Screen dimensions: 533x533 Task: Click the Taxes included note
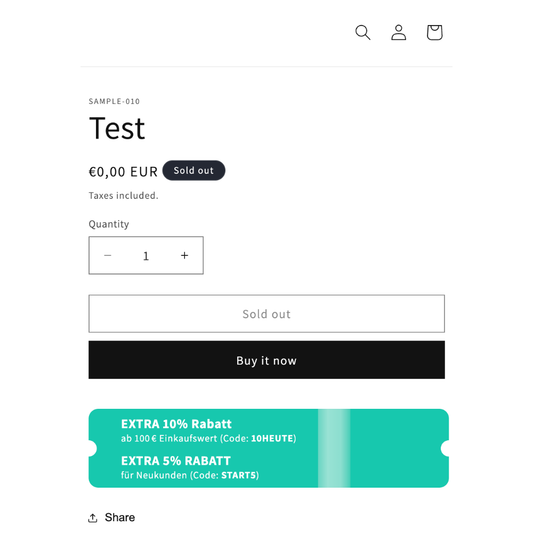point(123,195)
